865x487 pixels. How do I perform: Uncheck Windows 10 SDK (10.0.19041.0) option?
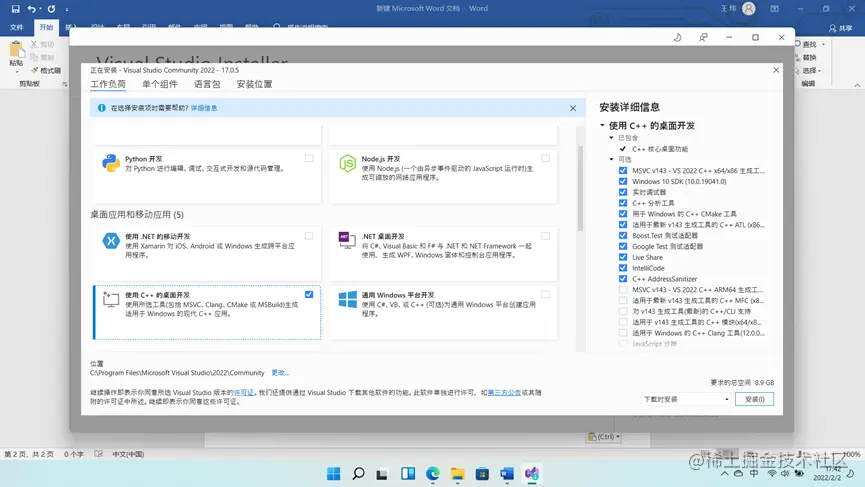pyautogui.click(x=623, y=181)
